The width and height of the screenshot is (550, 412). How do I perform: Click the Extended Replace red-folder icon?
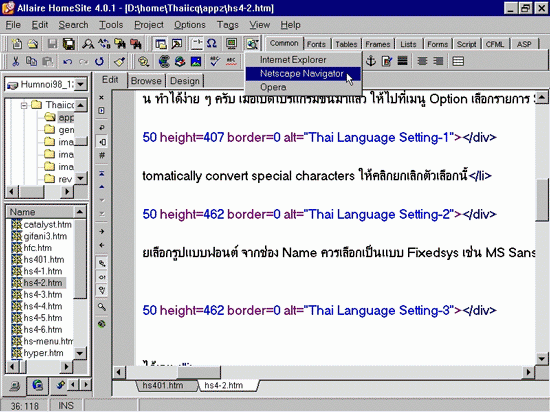click(136, 44)
